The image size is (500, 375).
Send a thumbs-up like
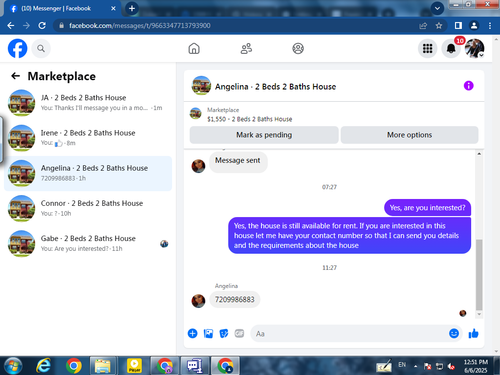pos(473,333)
